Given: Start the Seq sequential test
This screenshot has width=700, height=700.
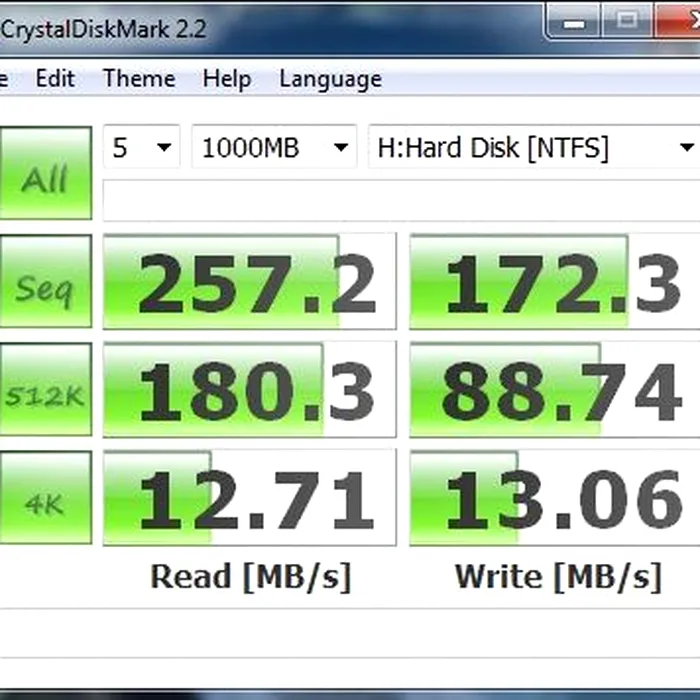Looking at the screenshot, I should point(46,281).
